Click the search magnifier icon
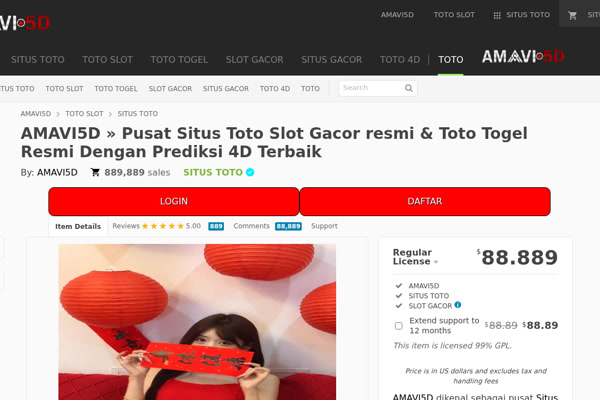Screen dimensions: 600x400 click(409, 88)
